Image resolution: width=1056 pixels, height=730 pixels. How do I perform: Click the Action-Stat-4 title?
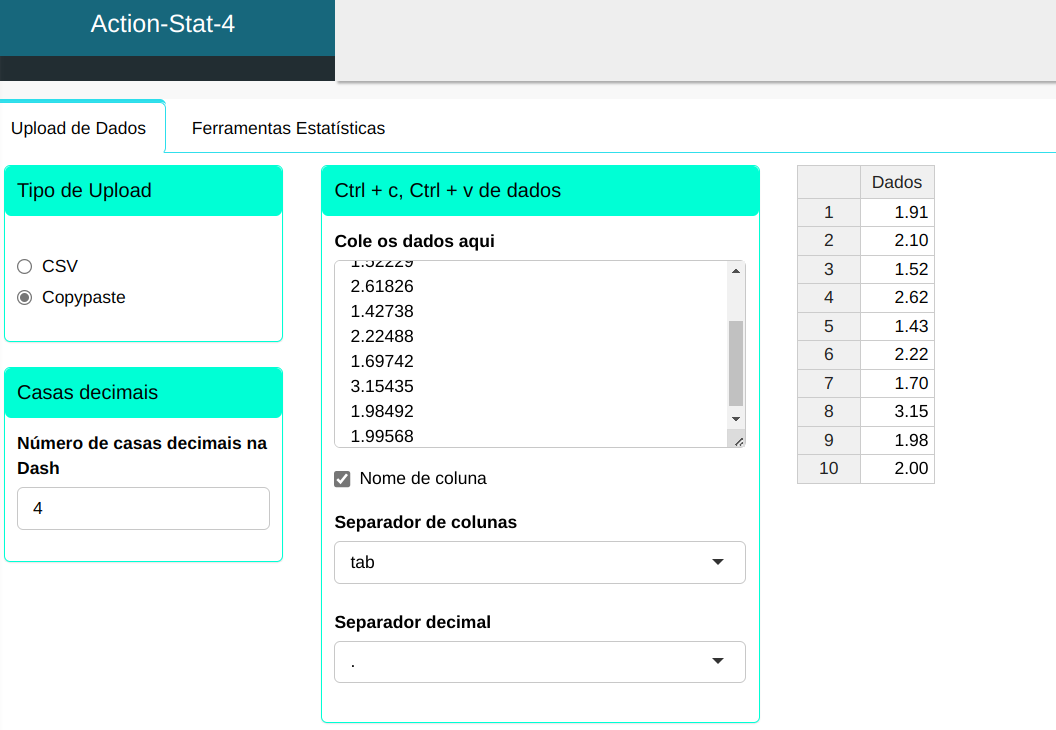163,25
